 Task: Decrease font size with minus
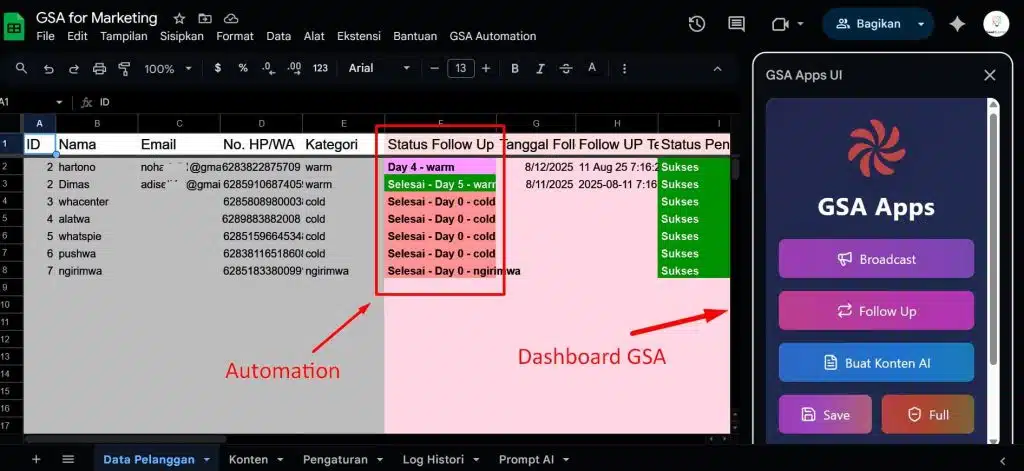pyautogui.click(x=434, y=68)
